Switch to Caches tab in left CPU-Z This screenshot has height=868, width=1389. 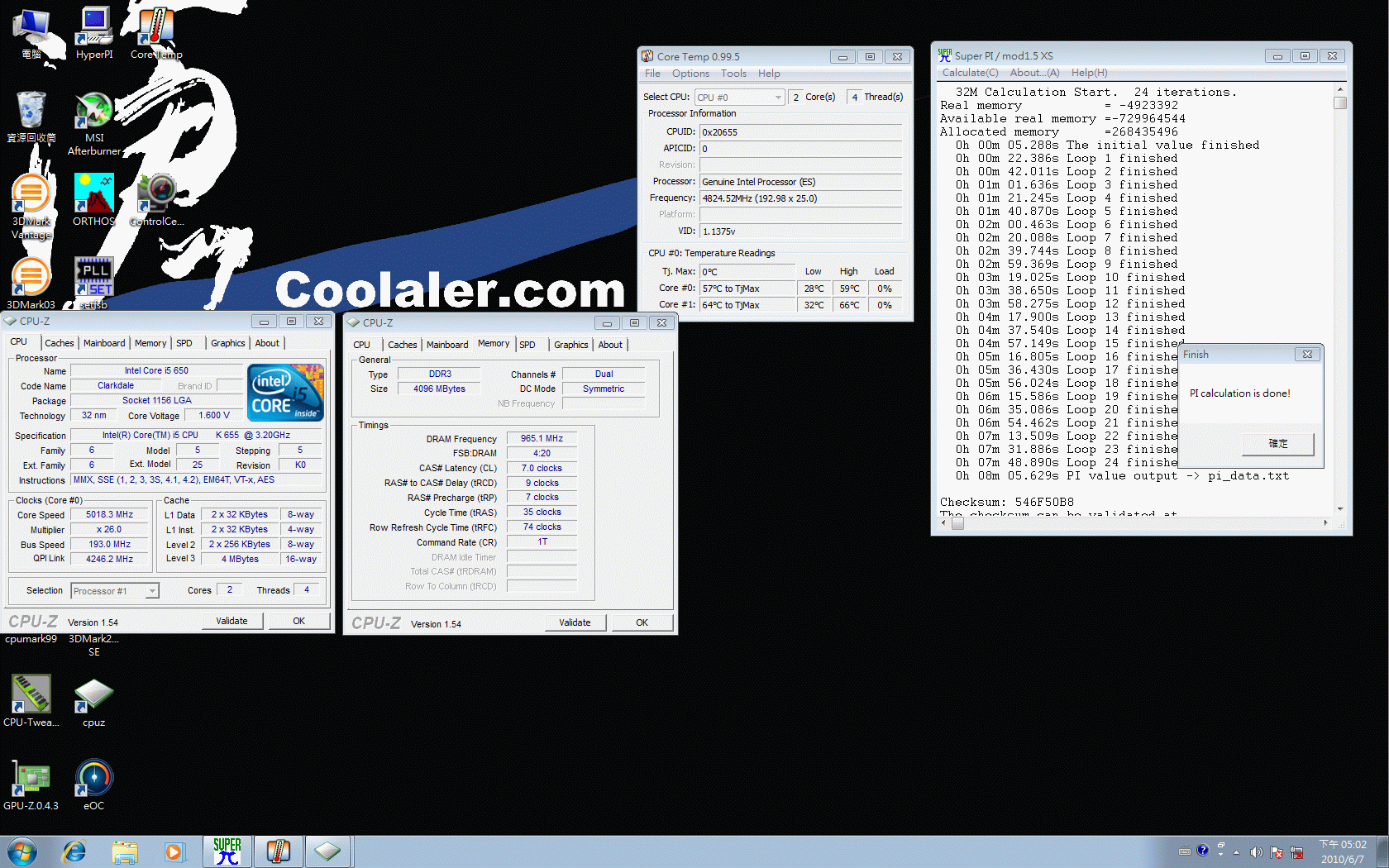click(x=59, y=343)
